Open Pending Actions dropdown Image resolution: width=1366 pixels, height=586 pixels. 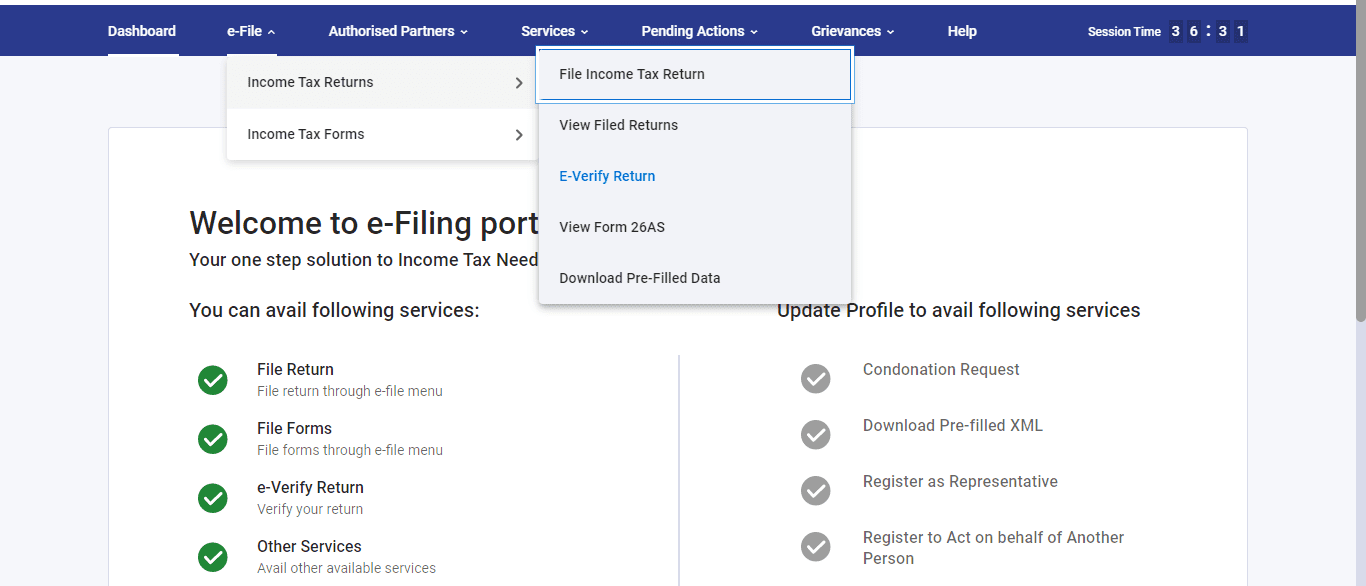point(700,31)
